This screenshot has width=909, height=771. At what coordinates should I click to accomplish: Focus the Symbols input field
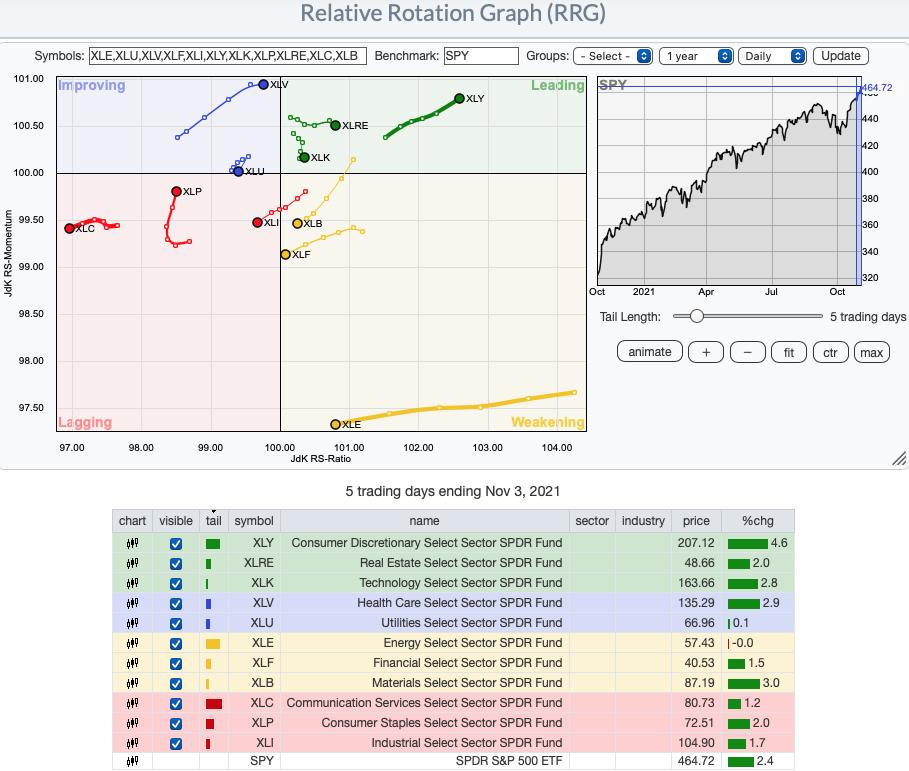[x=228, y=56]
